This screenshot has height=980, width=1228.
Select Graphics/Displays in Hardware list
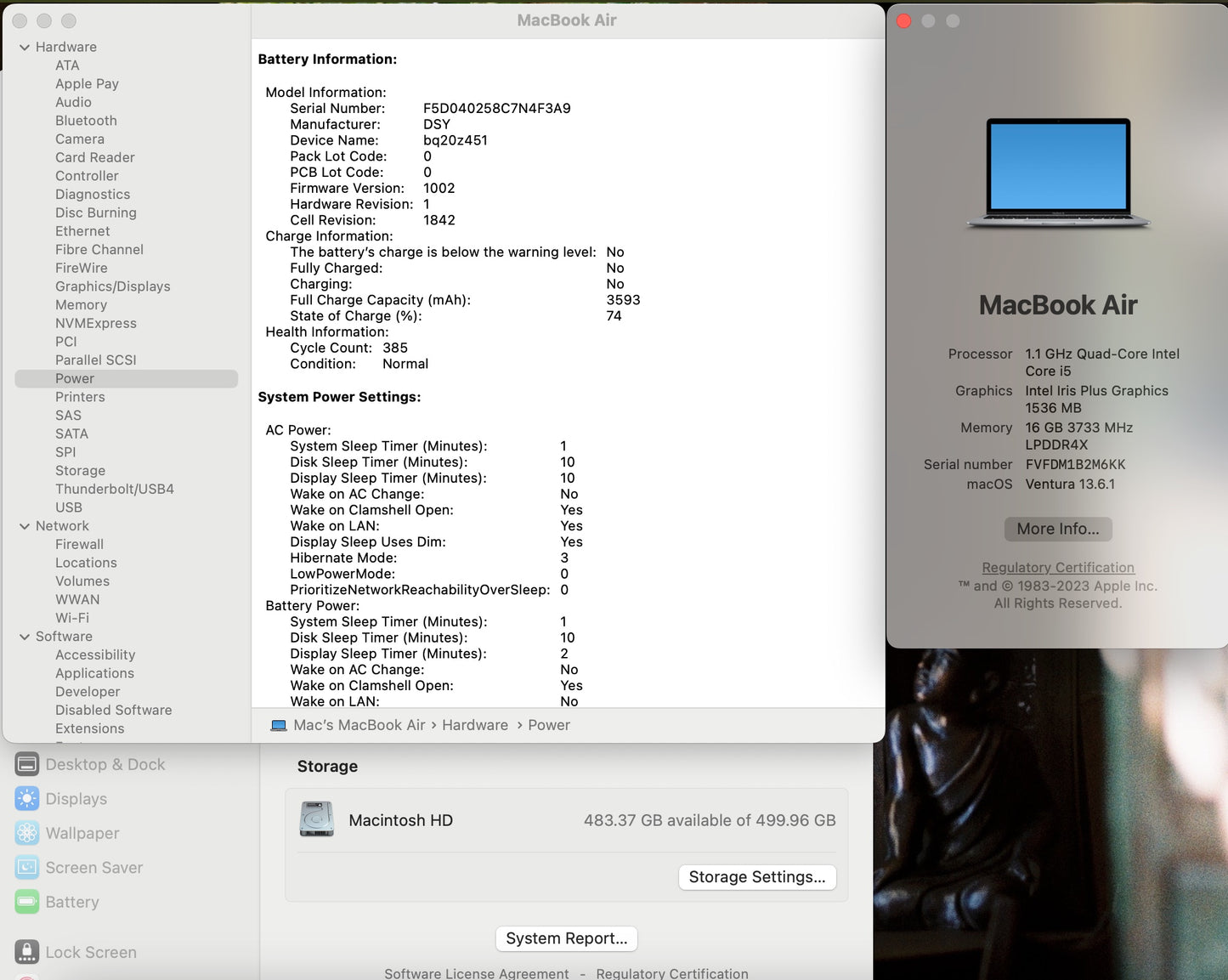pyautogui.click(x=112, y=286)
